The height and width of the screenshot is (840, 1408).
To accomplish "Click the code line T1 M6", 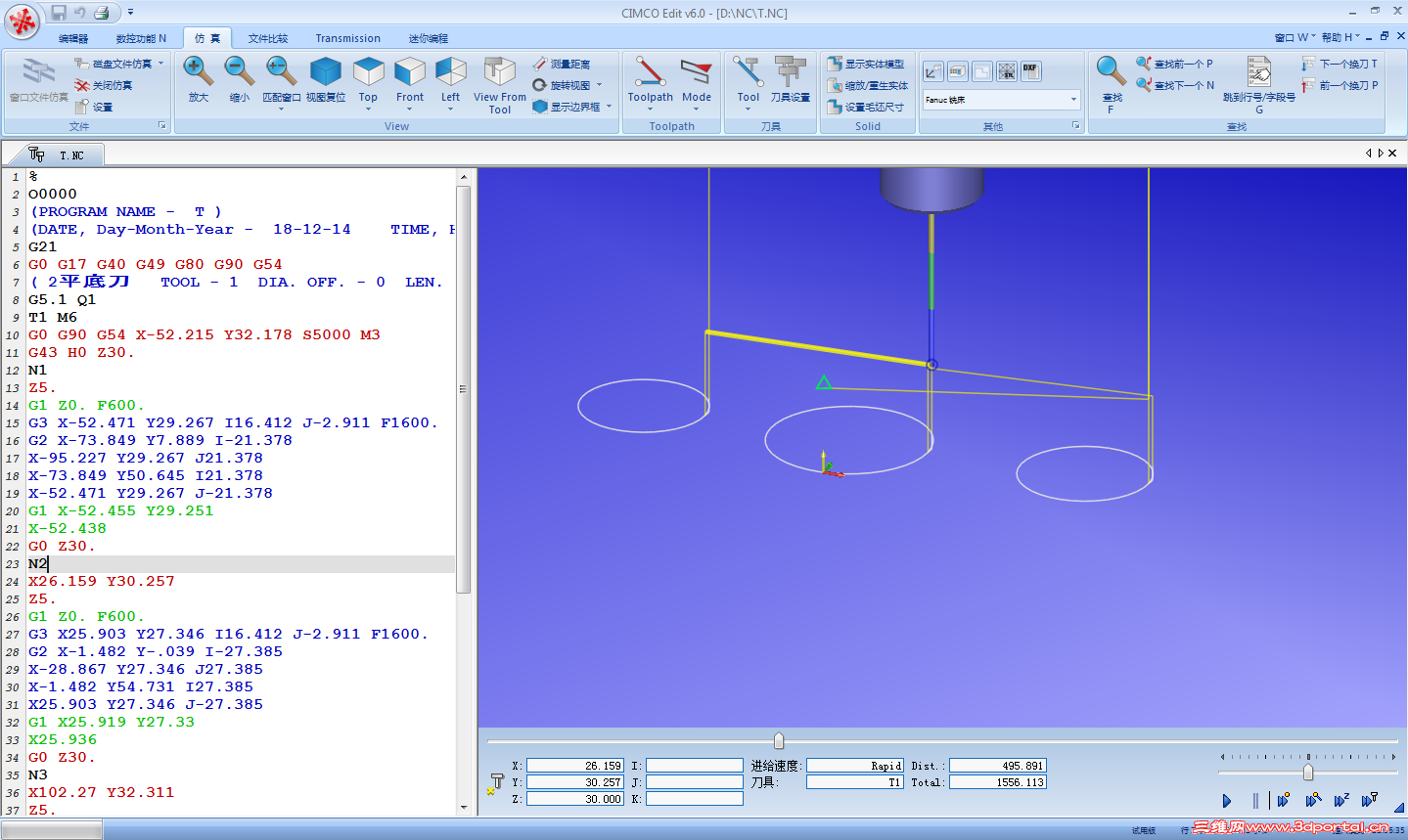I will pos(53,317).
